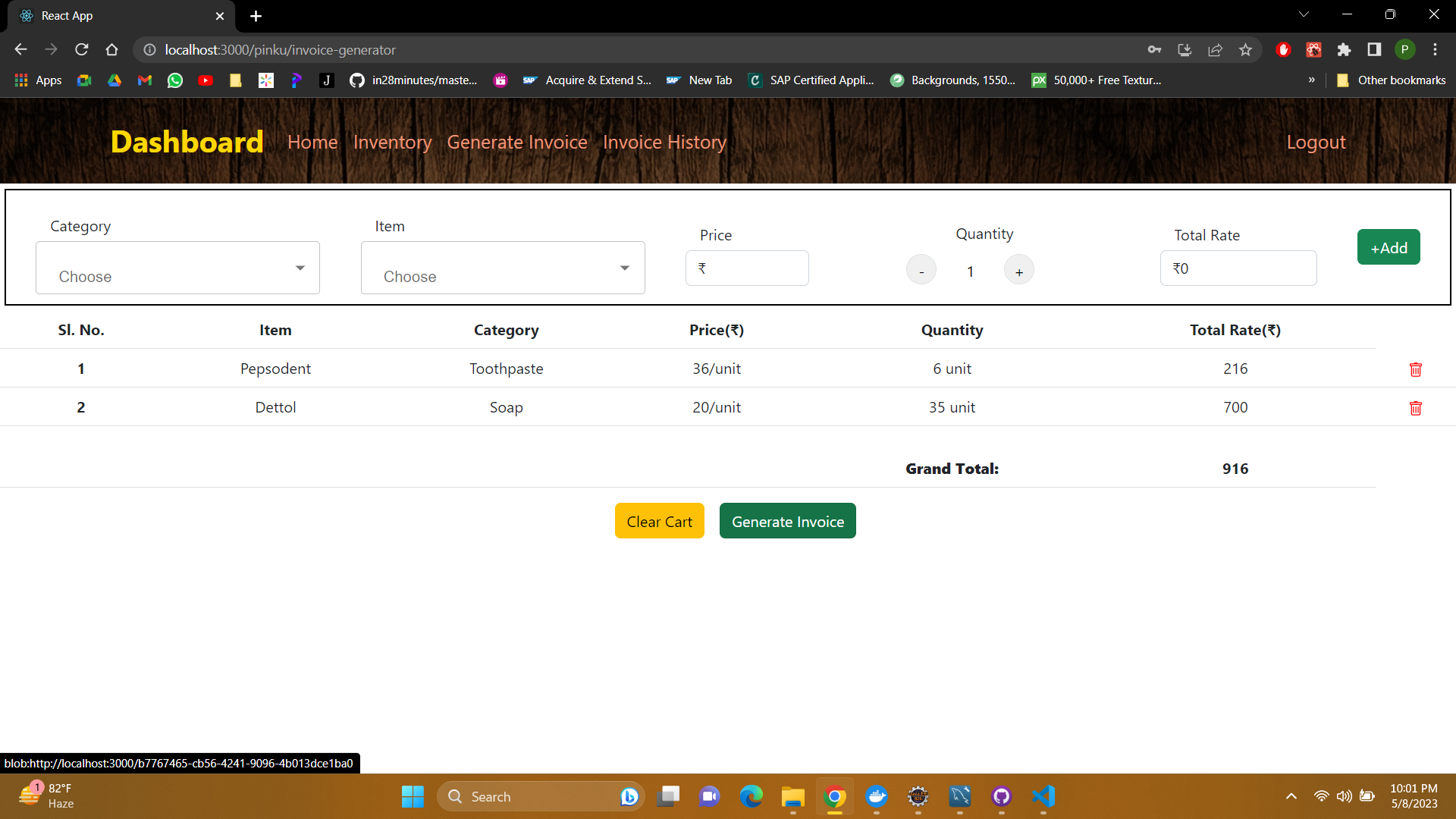The image size is (1456, 819).
Task: Open the Item dropdown
Action: pos(502,268)
